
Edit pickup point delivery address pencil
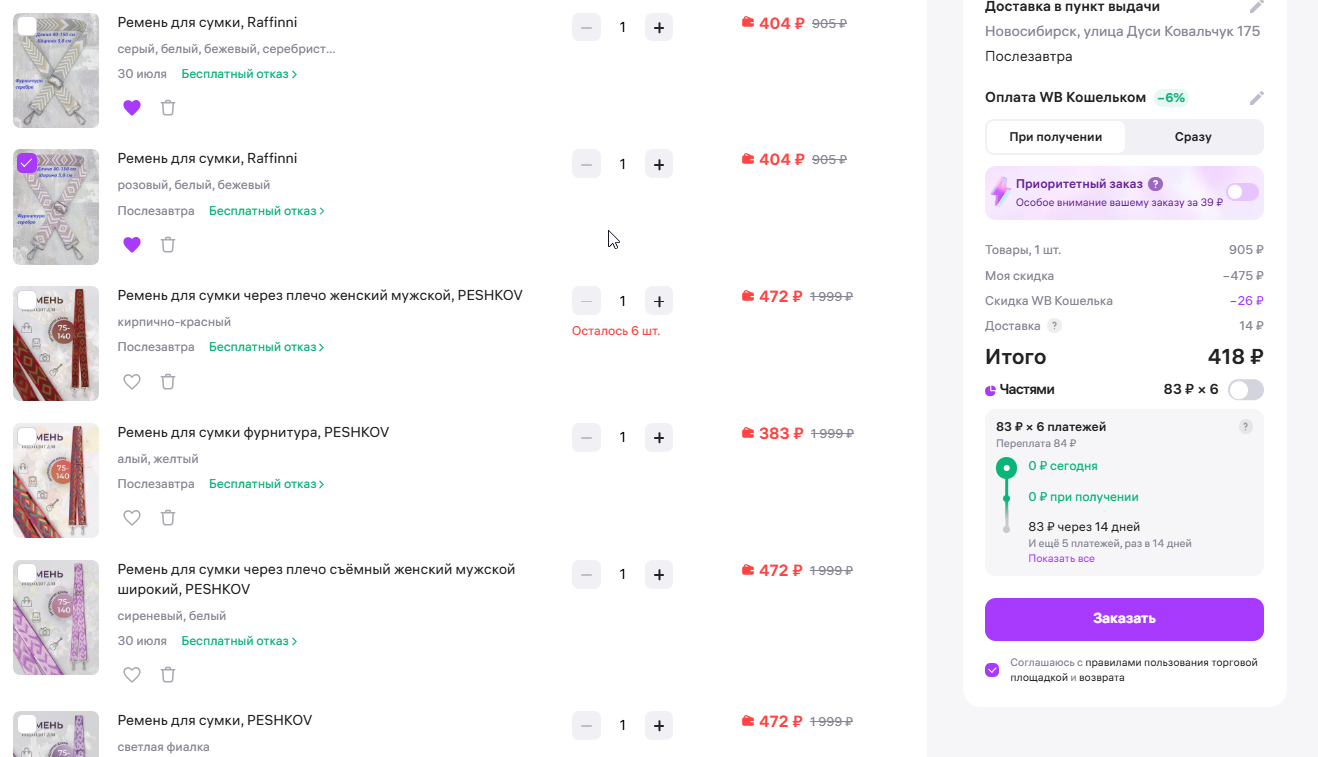(1257, 6)
